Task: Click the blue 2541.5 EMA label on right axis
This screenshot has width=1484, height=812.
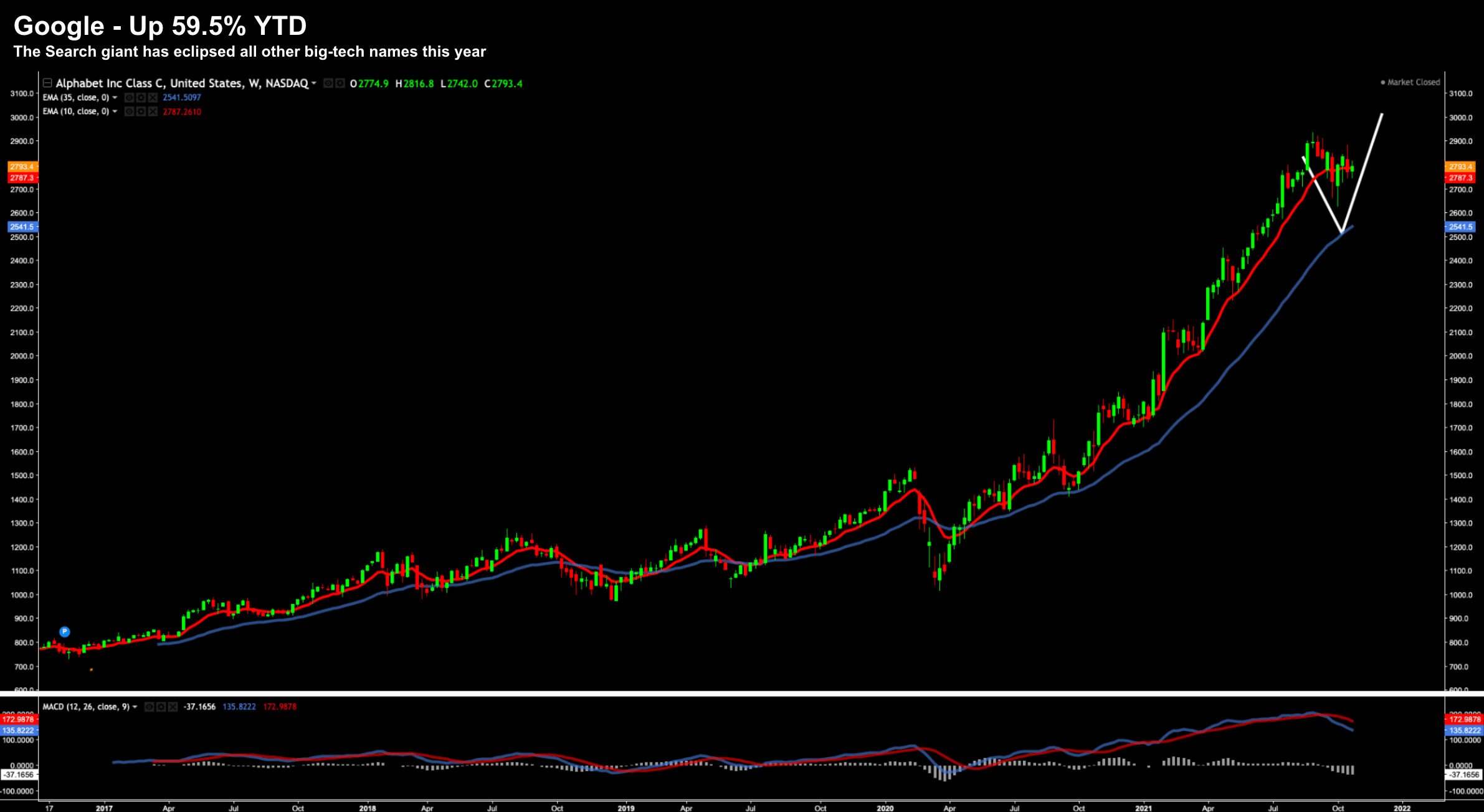Action: pos(1460,227)
